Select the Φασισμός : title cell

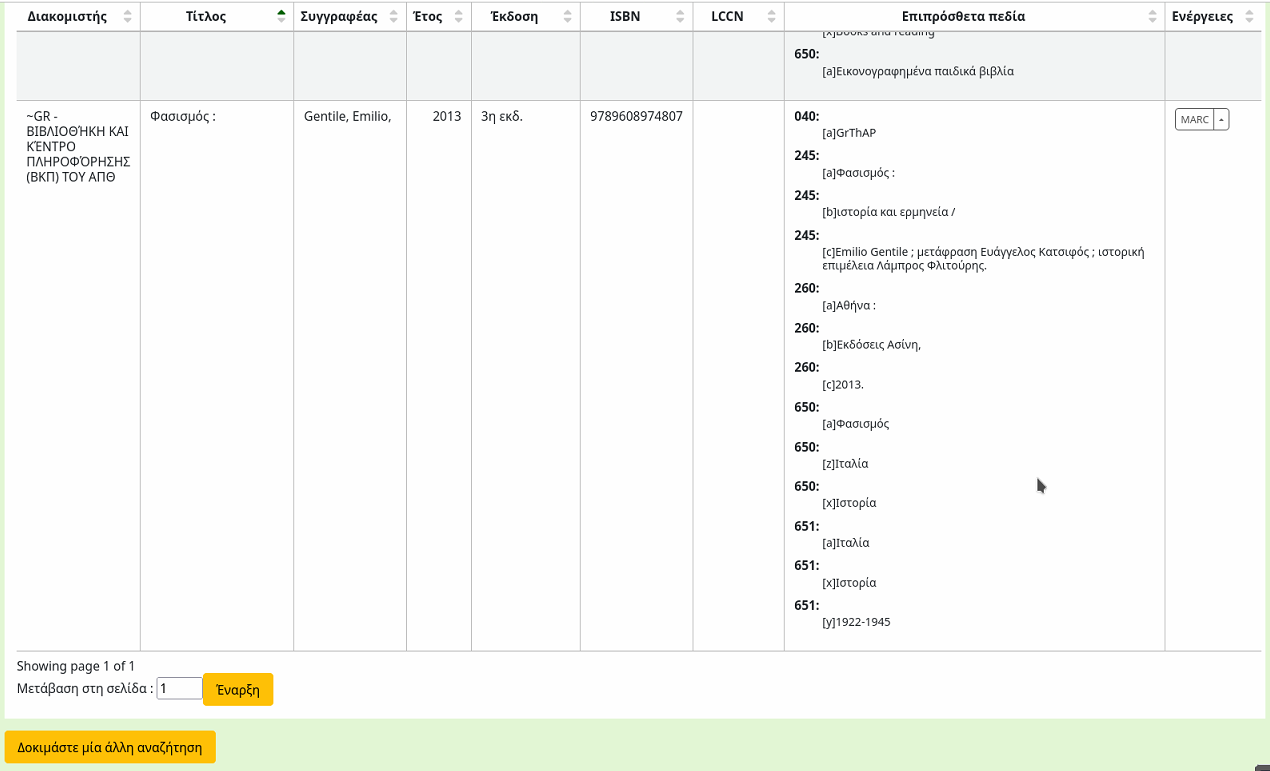click(183, 116)
